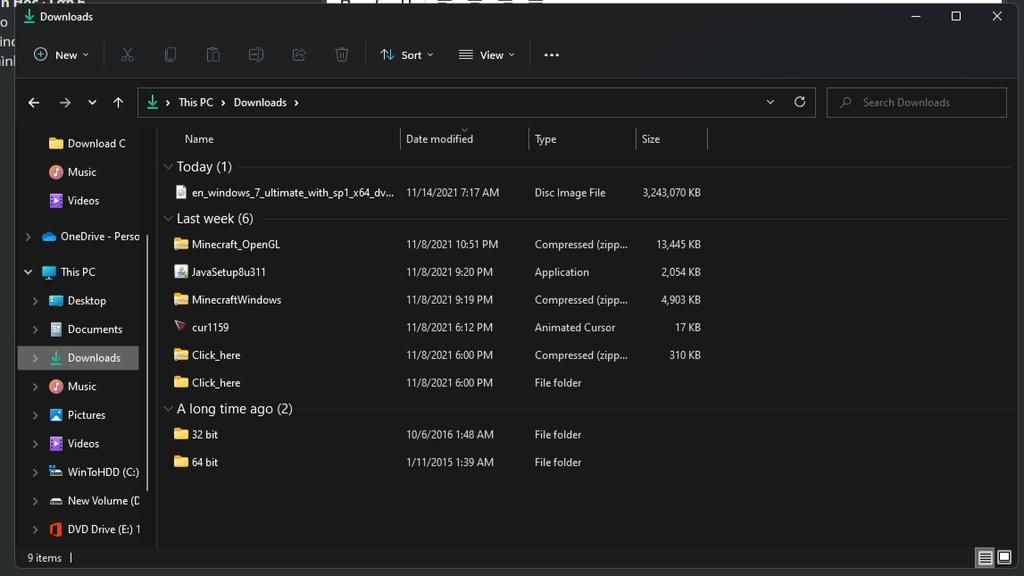Screen dimensions: 1024x576
Task: Open the New item dropdown
Action: pyautogui.click(x=61, y=55)
